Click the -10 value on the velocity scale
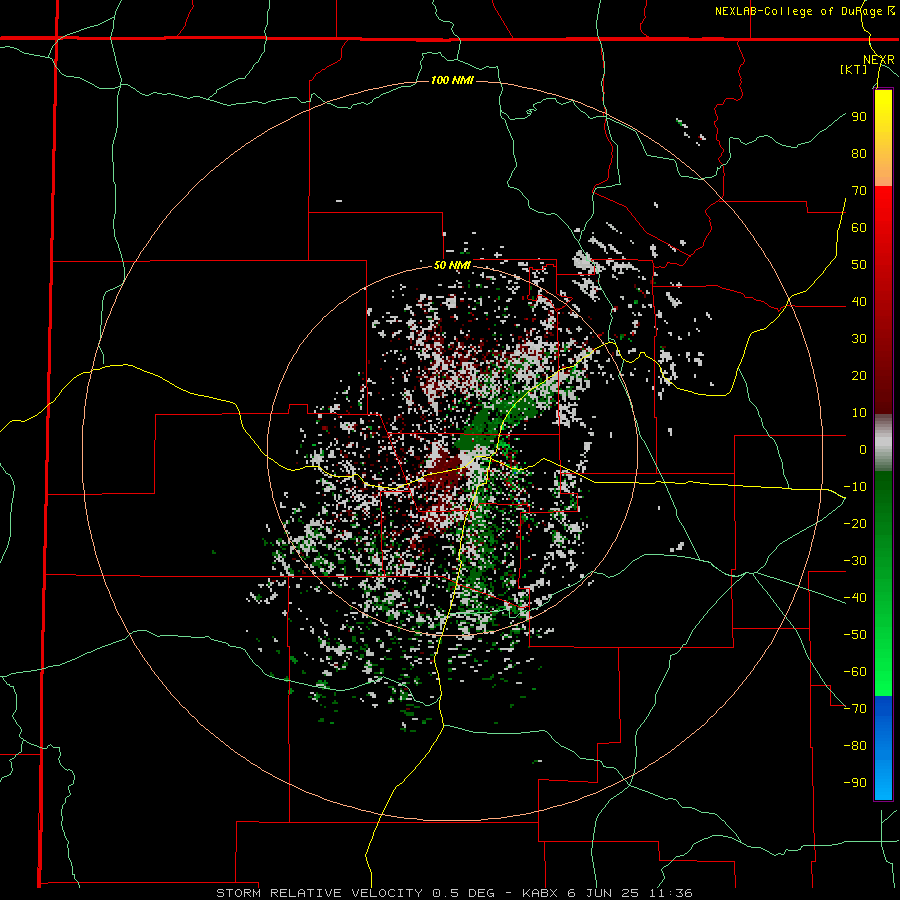 (x=855, y=487)
